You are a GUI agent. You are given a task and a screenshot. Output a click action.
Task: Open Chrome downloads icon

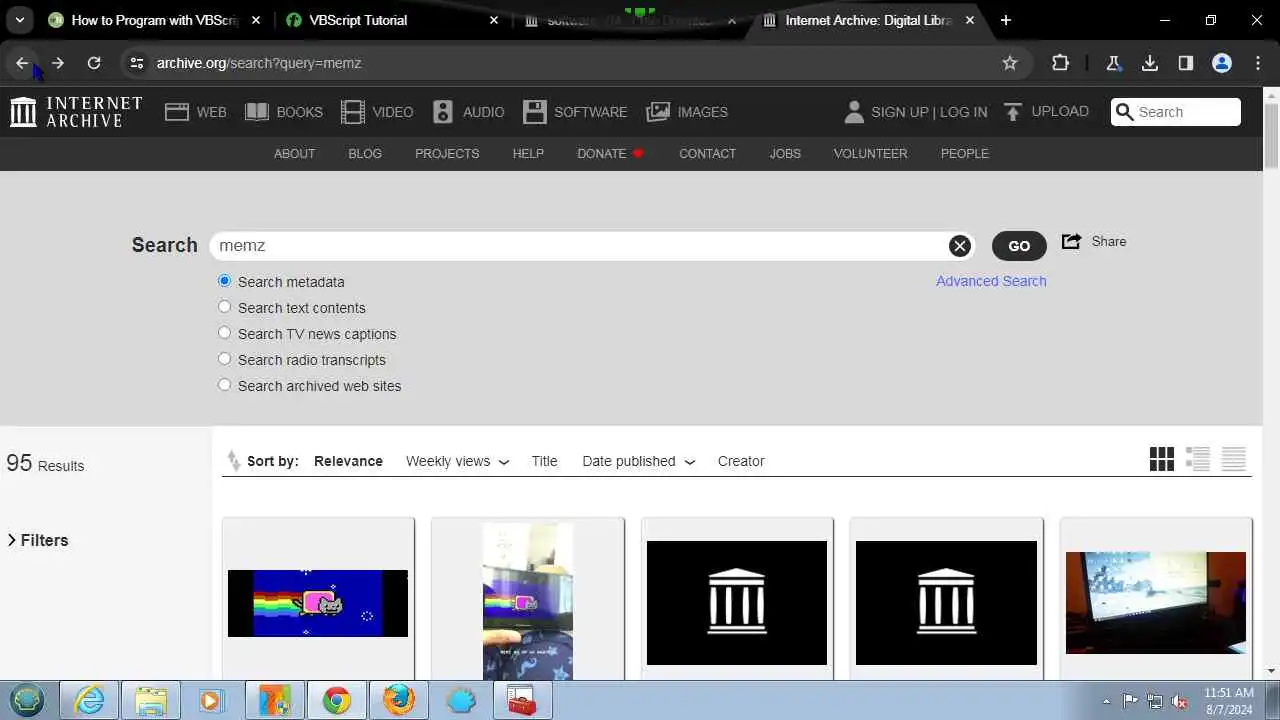(1150, 63)
